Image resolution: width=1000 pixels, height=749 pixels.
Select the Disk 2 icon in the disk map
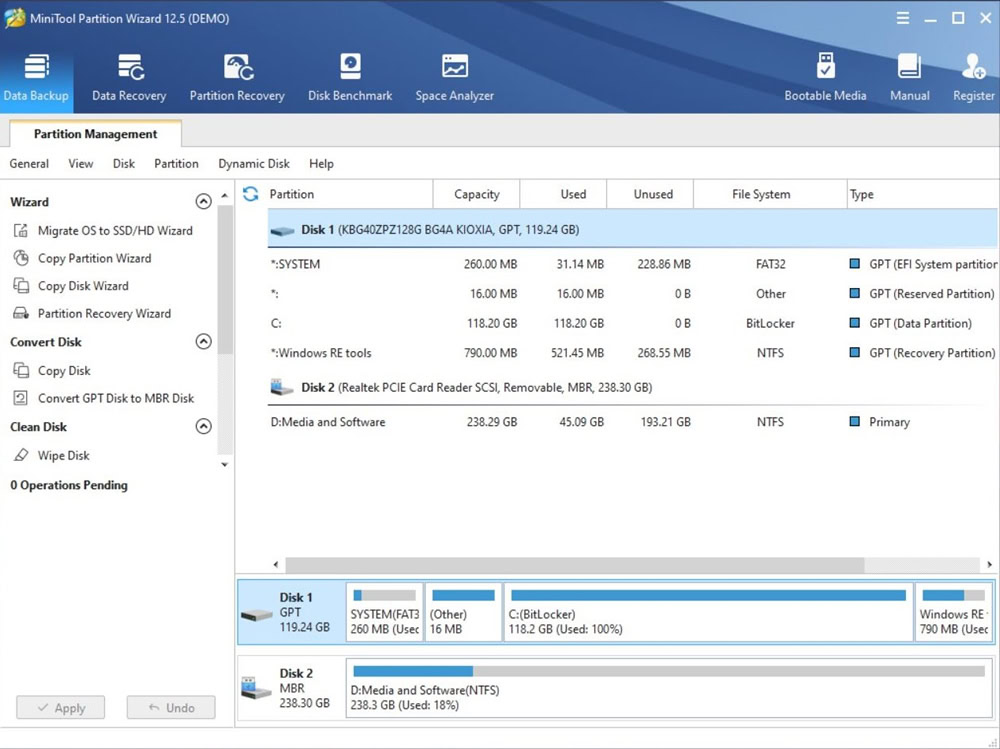257,688
